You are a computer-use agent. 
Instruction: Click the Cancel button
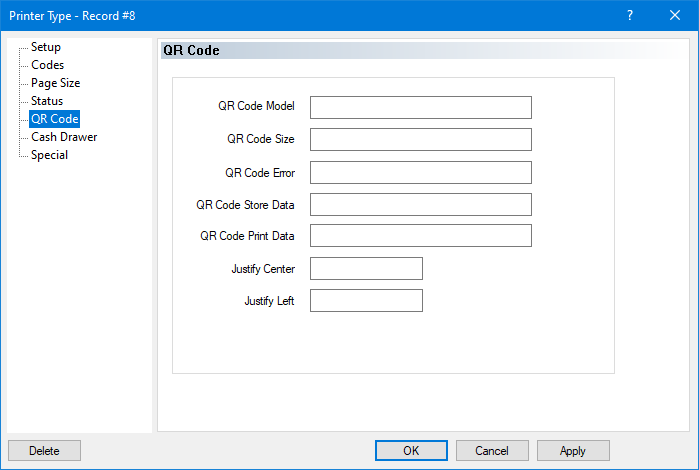click(x=492, y=451)
